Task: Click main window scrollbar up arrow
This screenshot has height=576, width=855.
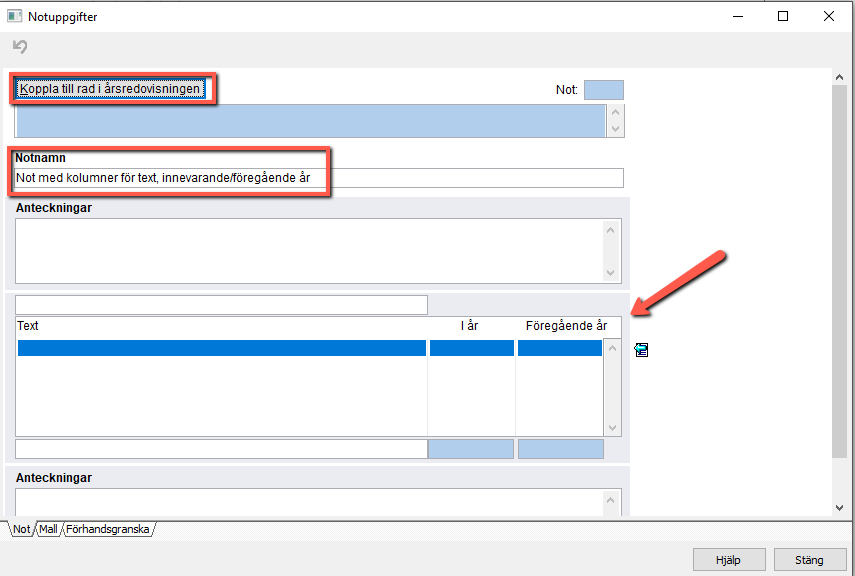Action: (840, 78)
